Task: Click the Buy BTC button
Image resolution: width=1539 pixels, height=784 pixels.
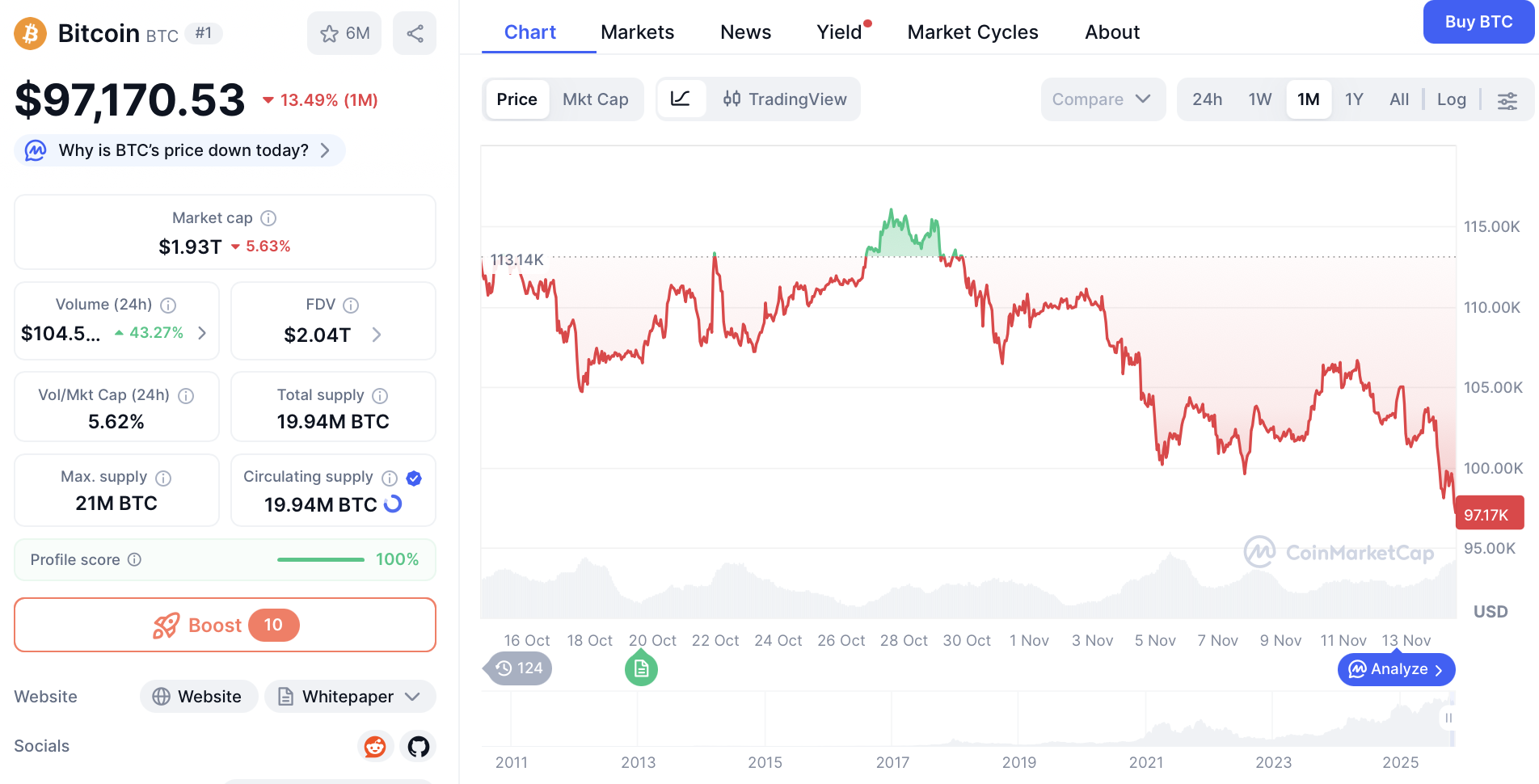Action: (1478, 22)
